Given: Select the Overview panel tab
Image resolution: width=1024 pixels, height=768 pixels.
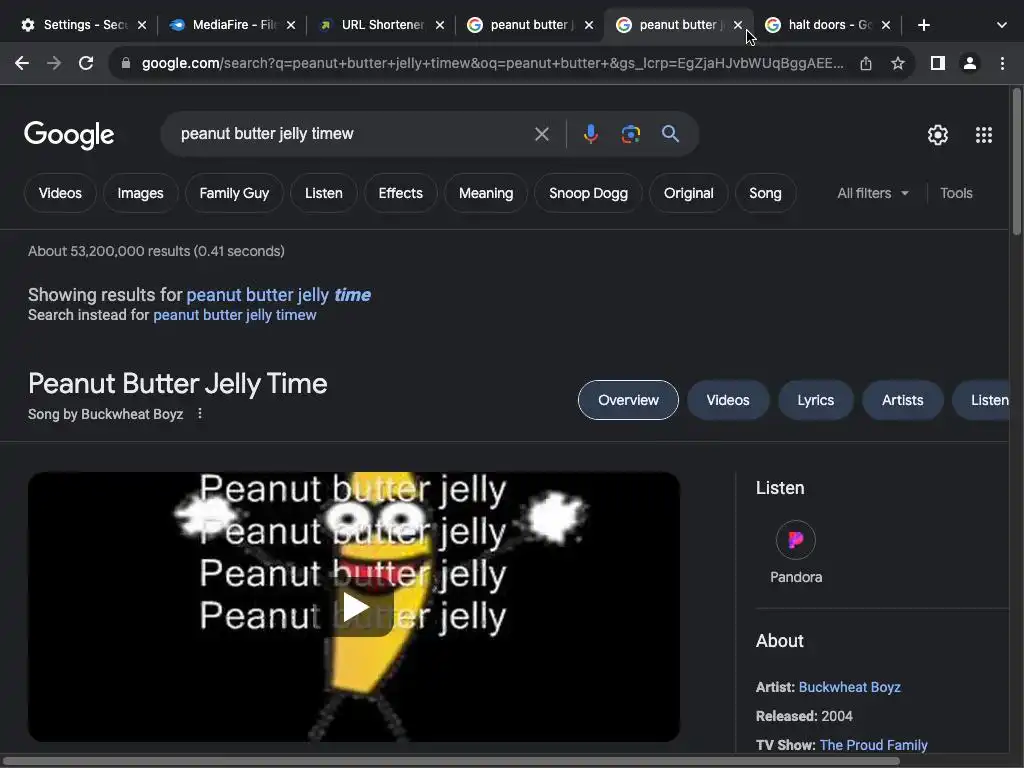Looking at the screenshot, I should pos(628,400).
